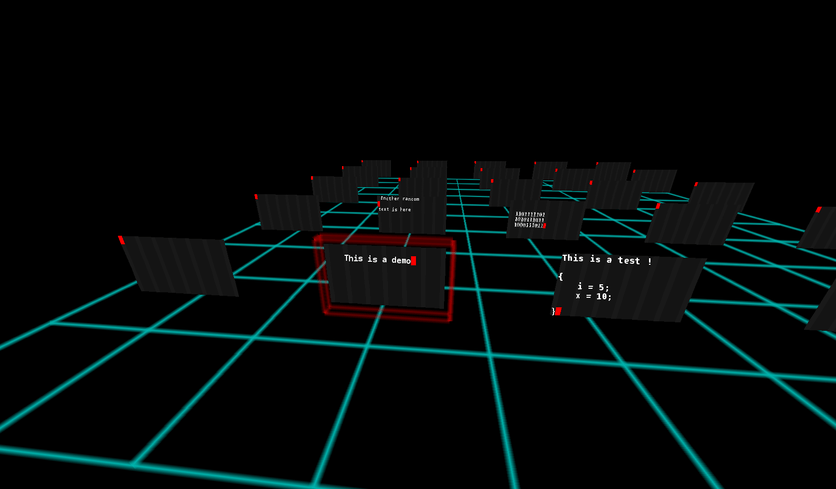Click the red cursor after "This is a demo"
836x489 pixels.
(x=413, y=260)
